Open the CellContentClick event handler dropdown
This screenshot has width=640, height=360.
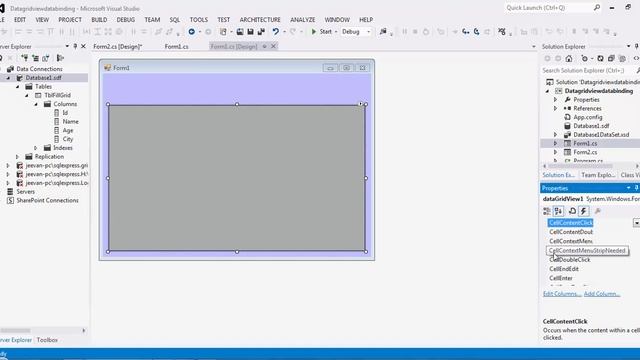coord(636,223)
